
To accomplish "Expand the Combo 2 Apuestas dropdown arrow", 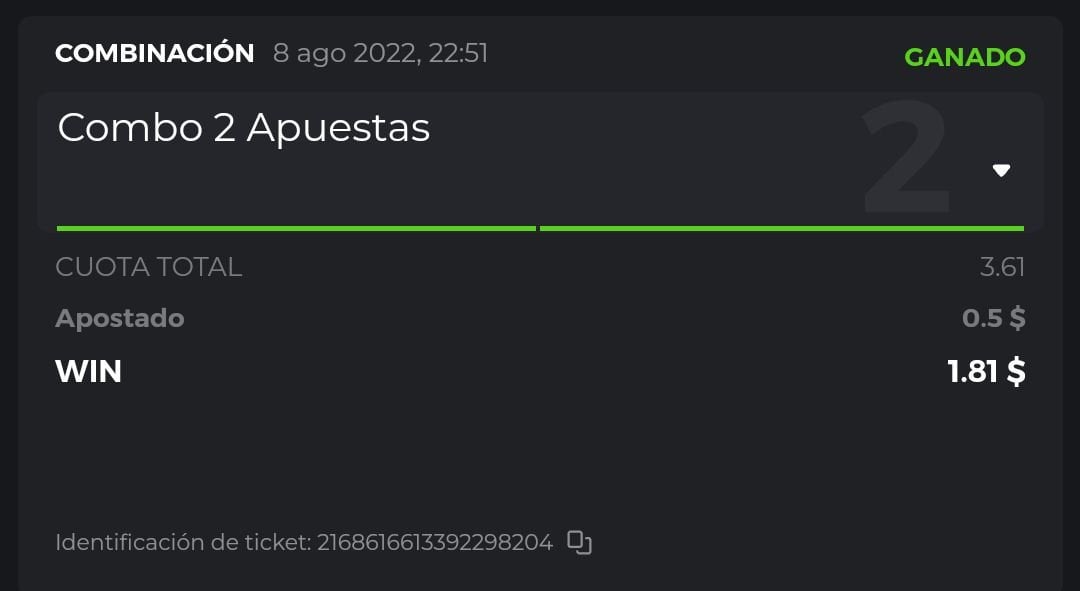I will pyautogui.click(x=1001, y=170).
